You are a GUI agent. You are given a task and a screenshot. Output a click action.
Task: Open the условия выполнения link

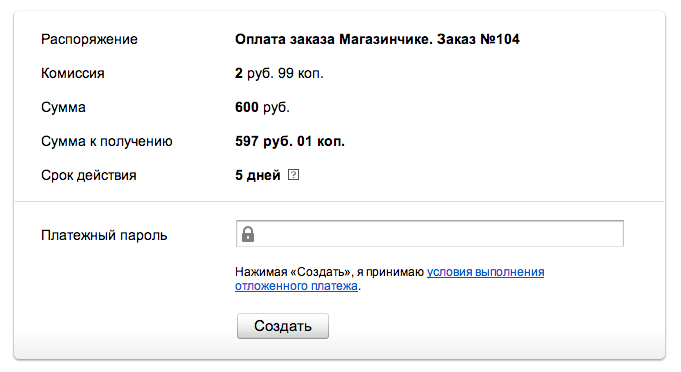486,272
